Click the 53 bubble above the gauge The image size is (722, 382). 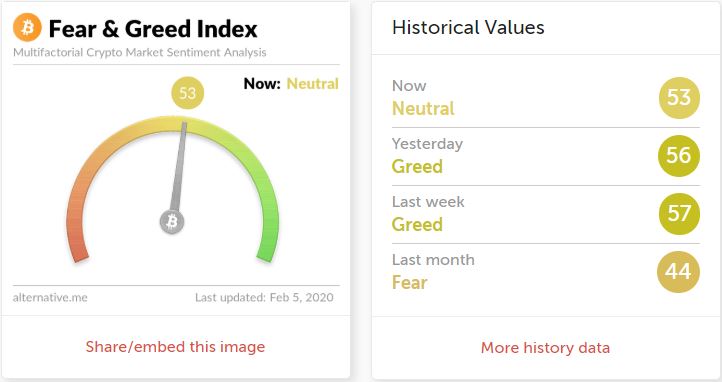187,93
